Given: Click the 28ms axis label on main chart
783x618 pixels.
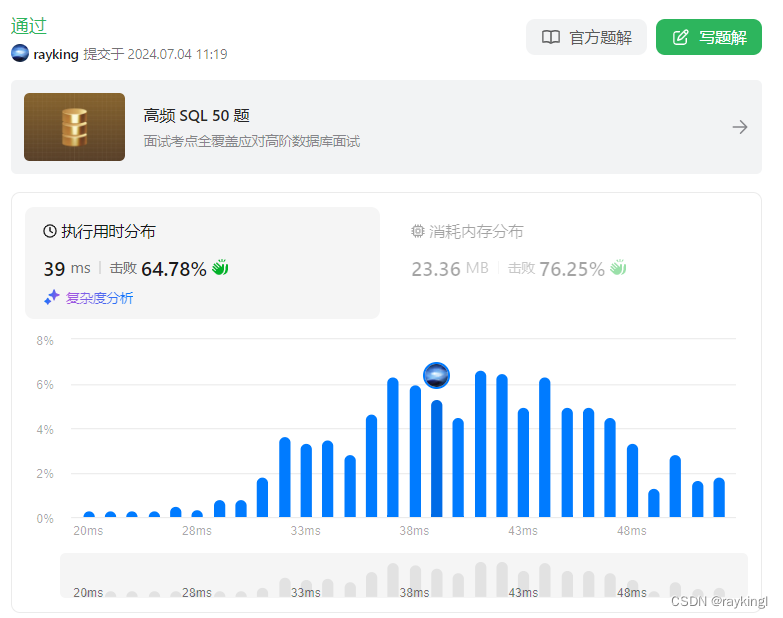Looking at the screenshot, I should point(197,531).
